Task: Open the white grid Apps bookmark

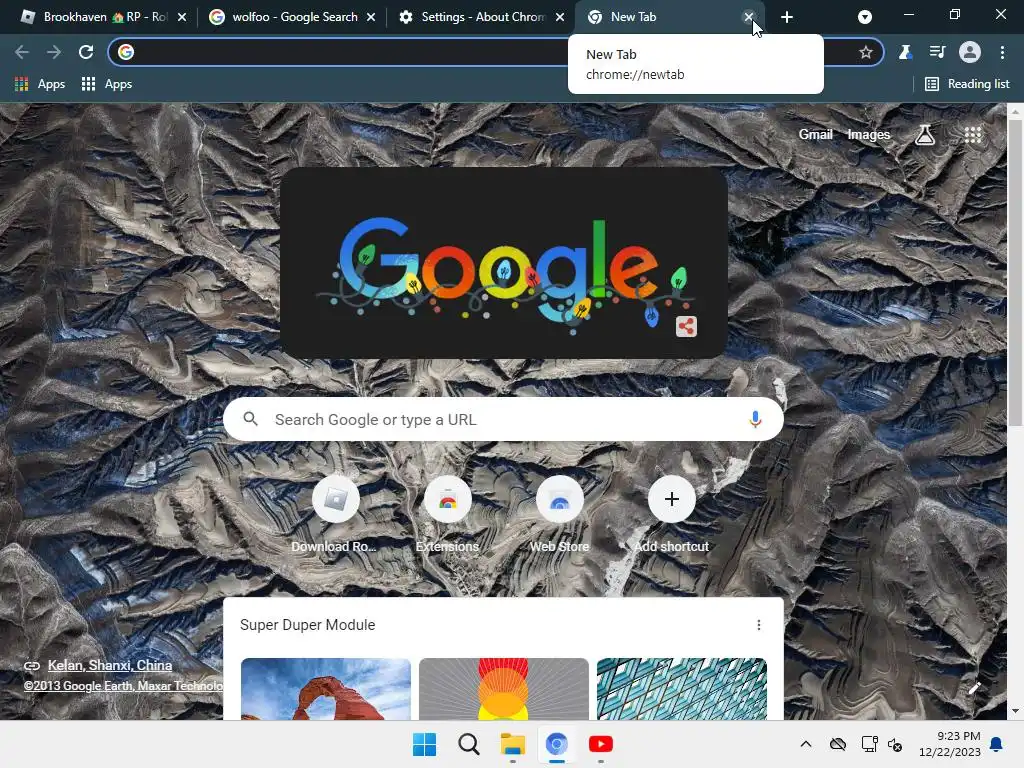Action: [x=106, y=84]
